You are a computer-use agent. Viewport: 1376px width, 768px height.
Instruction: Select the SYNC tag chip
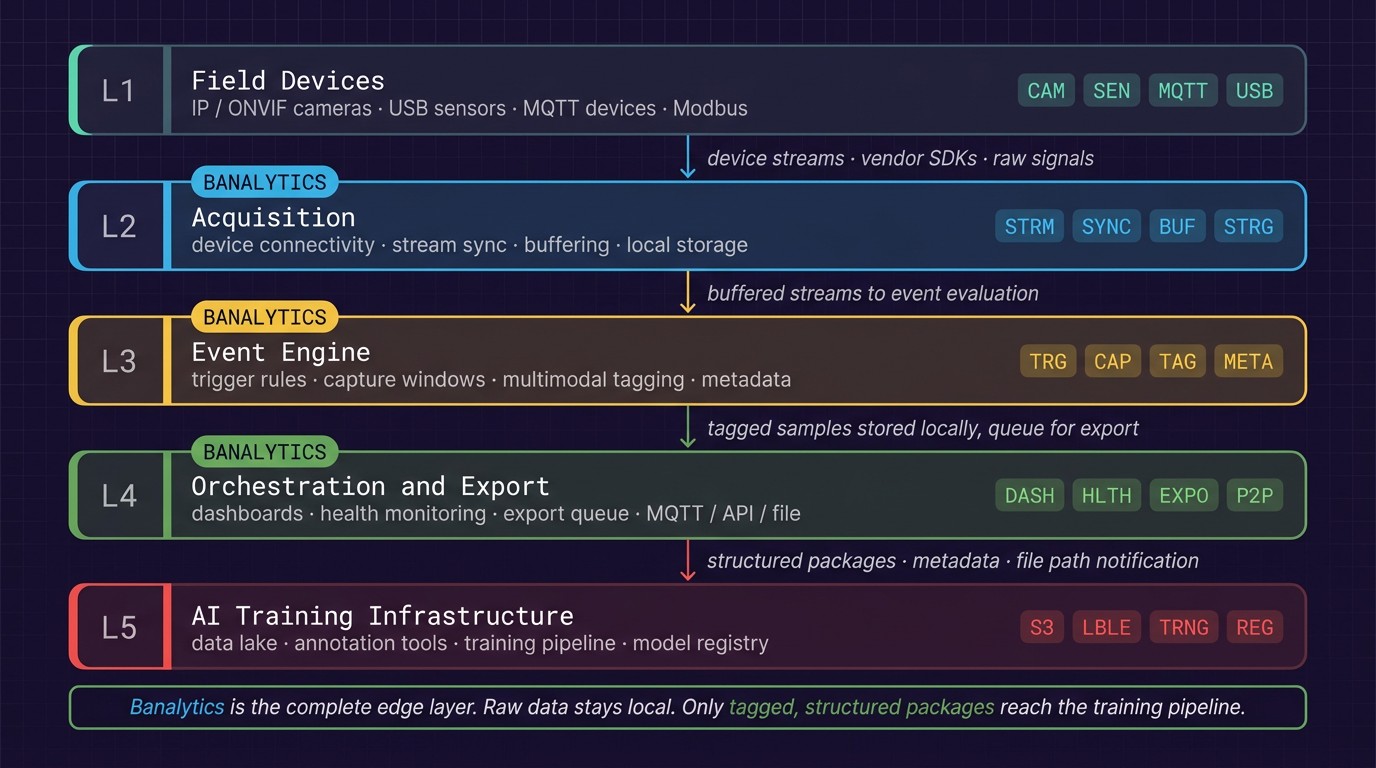coord(1106,226)
